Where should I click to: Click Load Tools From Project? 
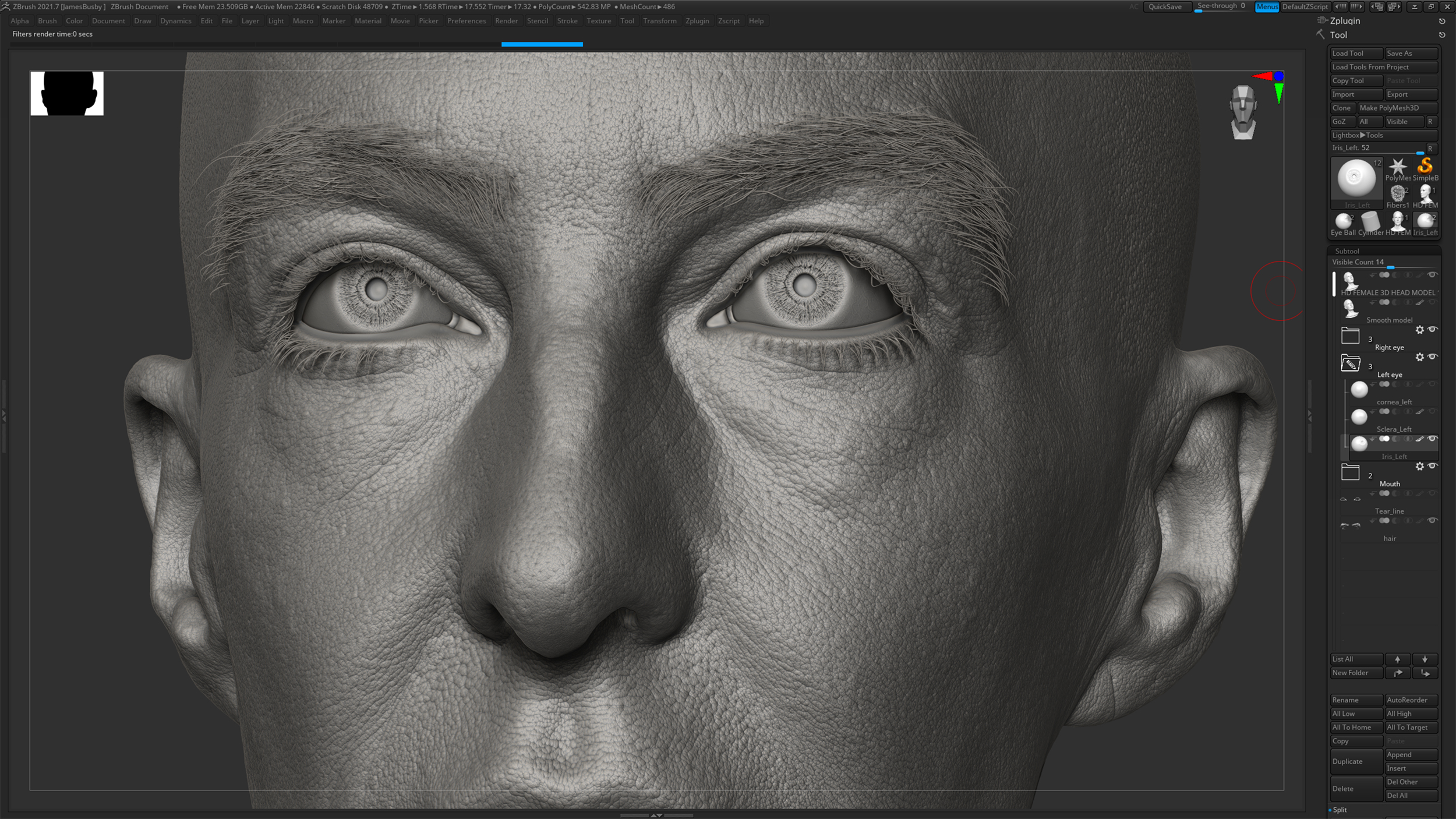(x=1384, y=66)
